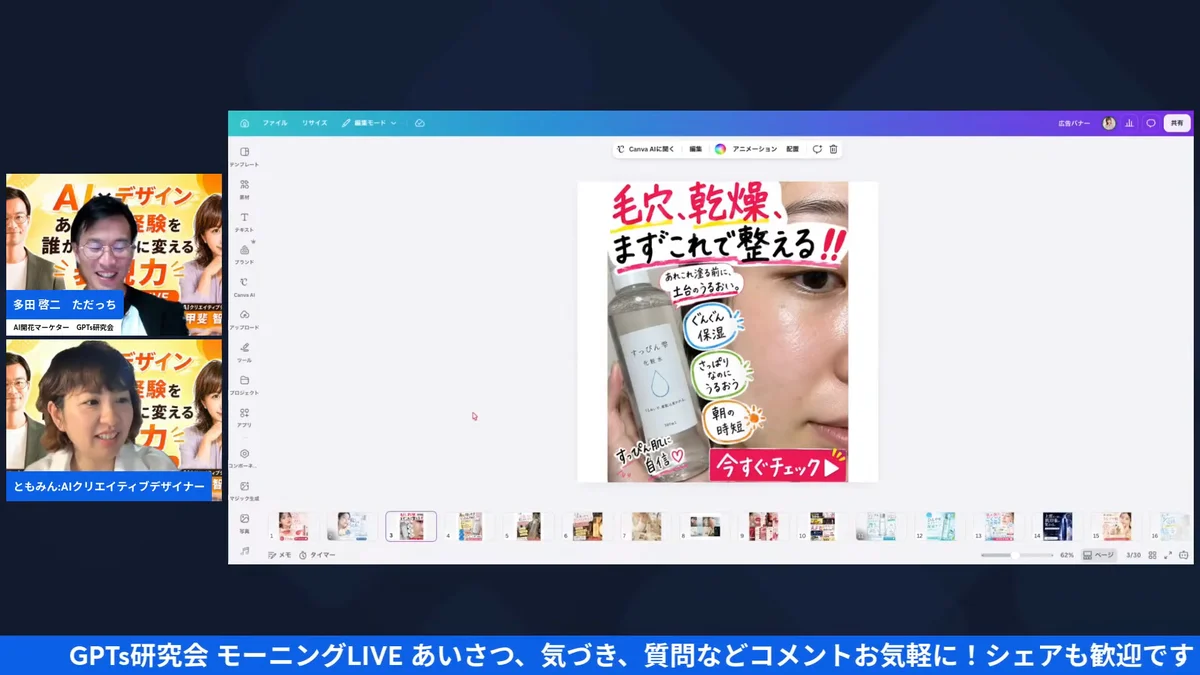The width and height of the screenshot is (1200, 675).
Task: Open the 写真 photos panel
Action: 244,523
